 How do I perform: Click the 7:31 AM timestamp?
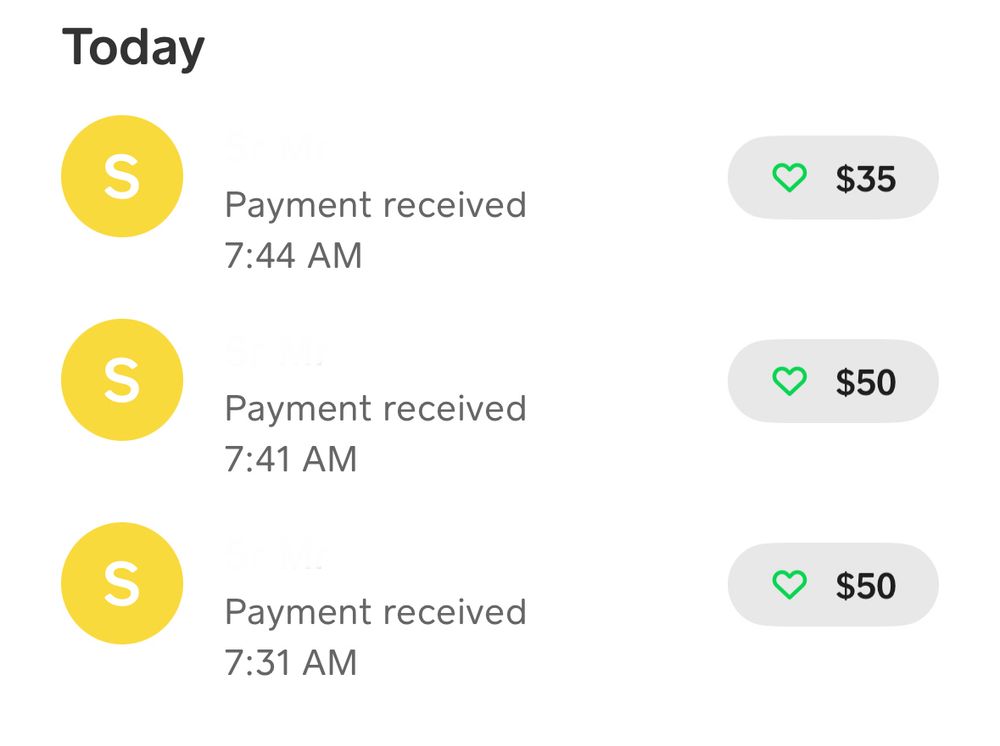[290, 662]
